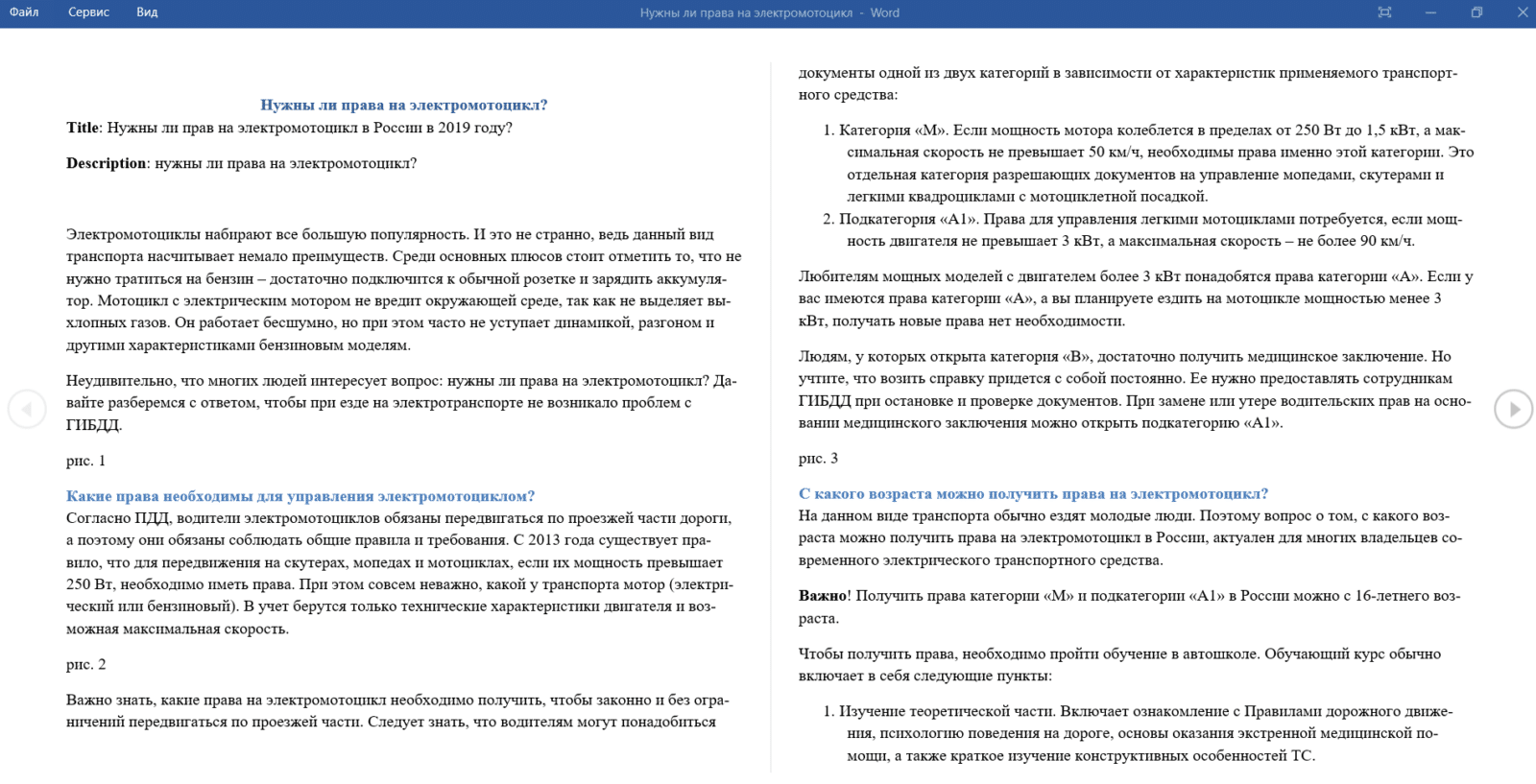The height and width of the screenshot is (784, 1536).
Task: Open the Файл menu
Action: coord(24,12)
